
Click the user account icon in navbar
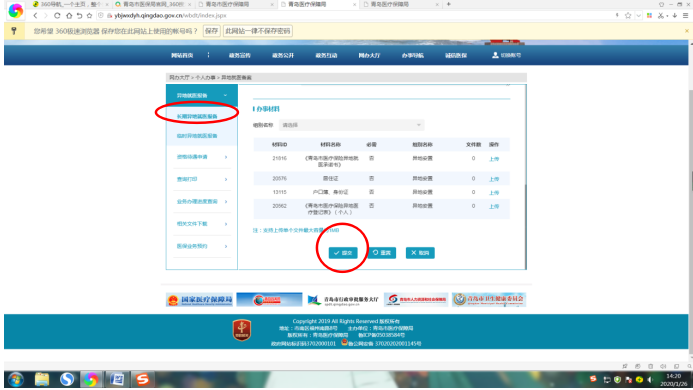(495, 55)
